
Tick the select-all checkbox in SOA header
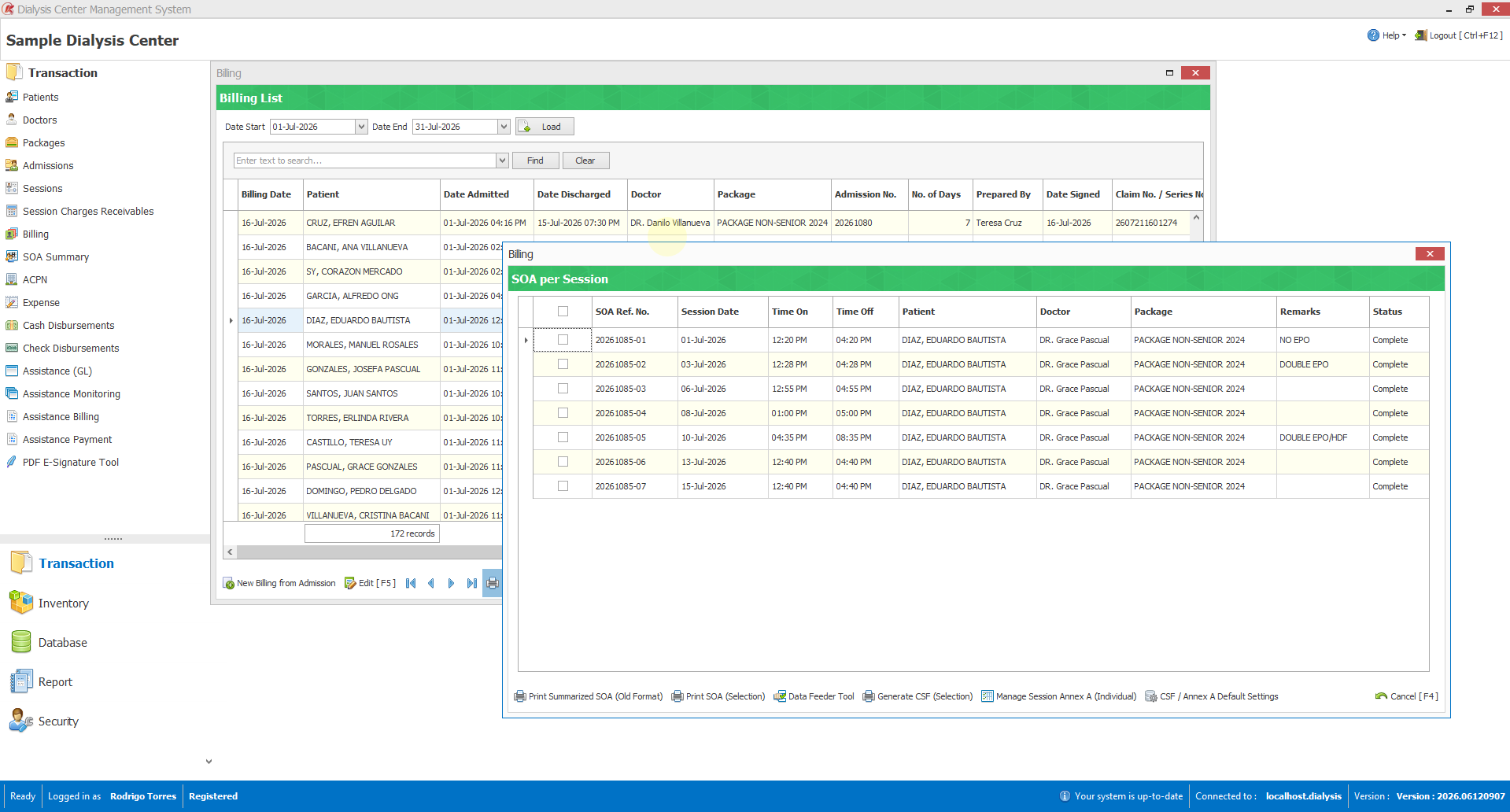(563, 312)
